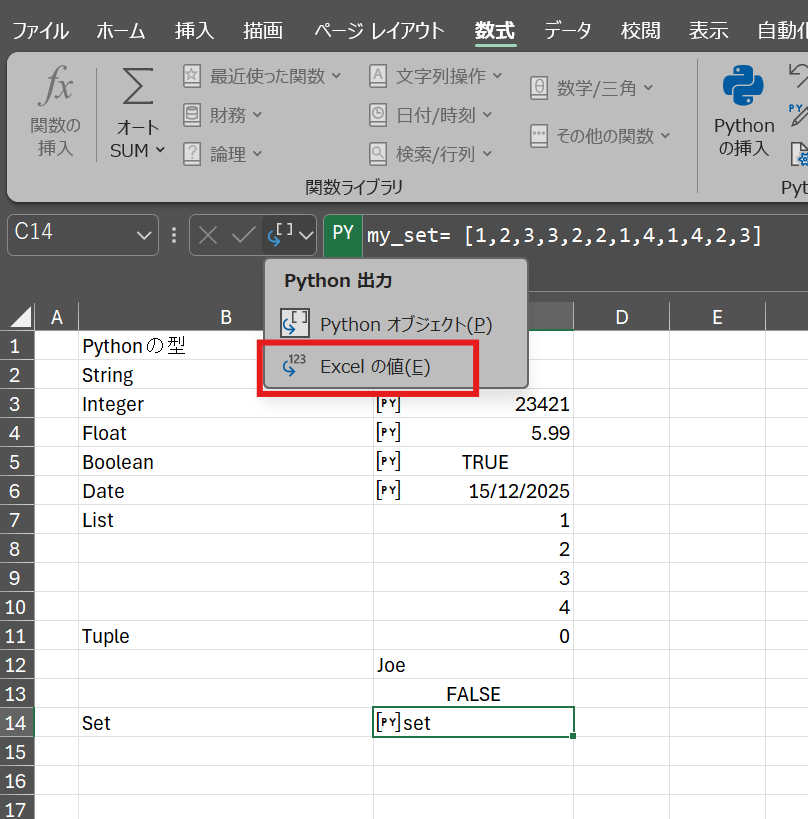Open the 日付/時刻 functions dropdown

tap(430, 115)
